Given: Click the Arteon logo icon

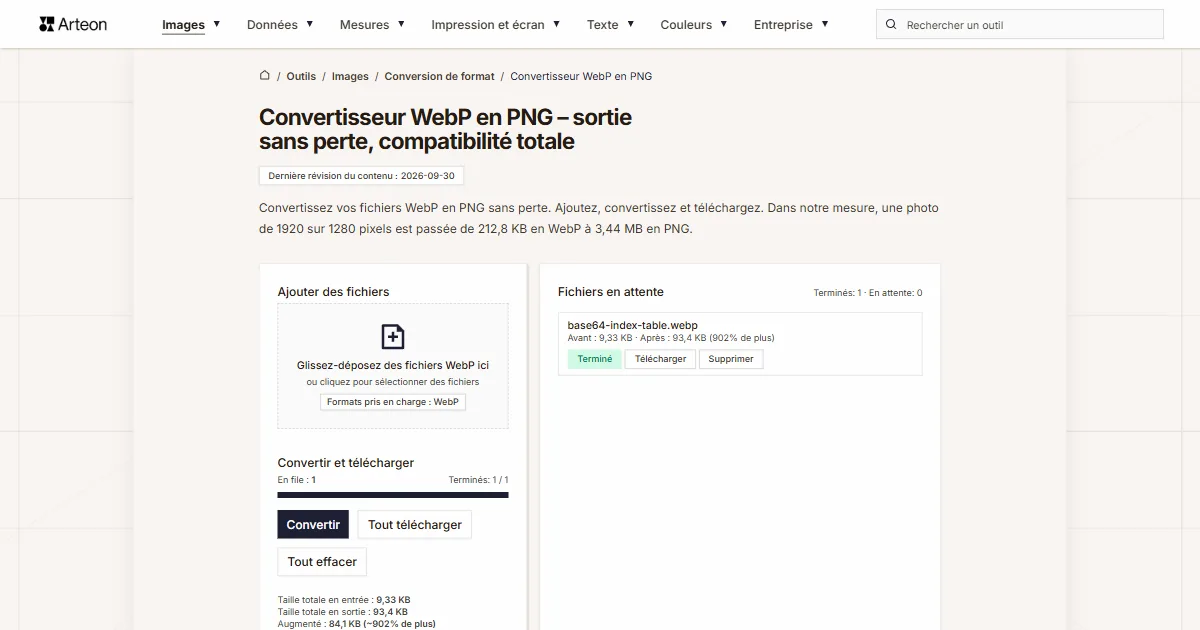Looking at the screenshot, I should point(47,24).
